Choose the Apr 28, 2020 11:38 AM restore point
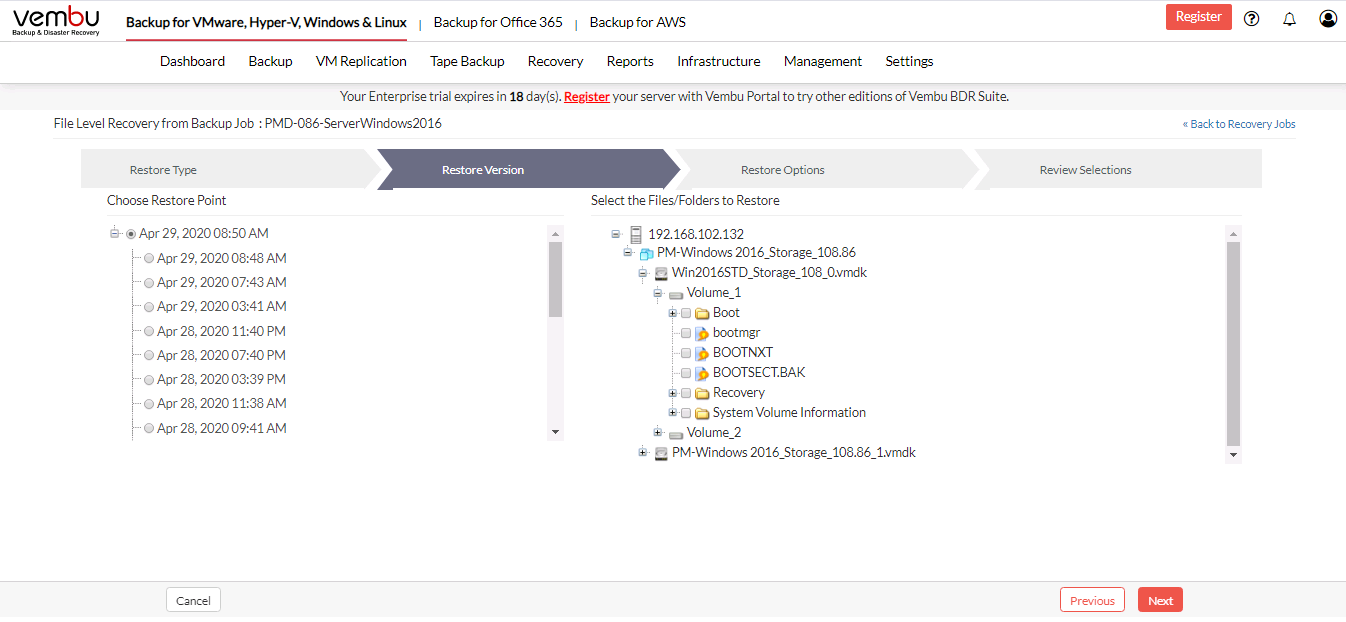The height and width of the screenshot is (622, 1346). point(149,404)
